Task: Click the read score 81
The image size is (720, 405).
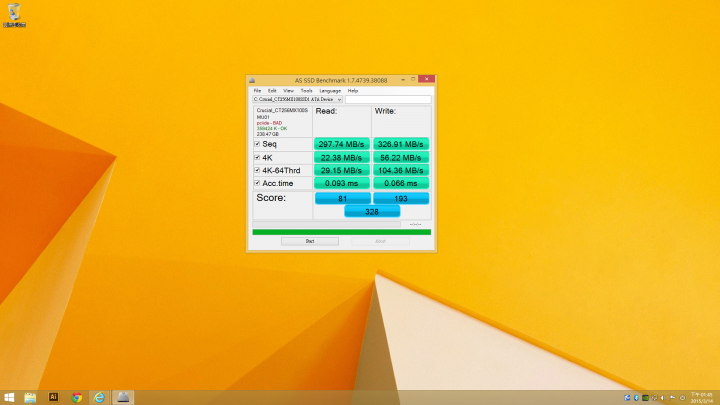Action: (343, 198)
